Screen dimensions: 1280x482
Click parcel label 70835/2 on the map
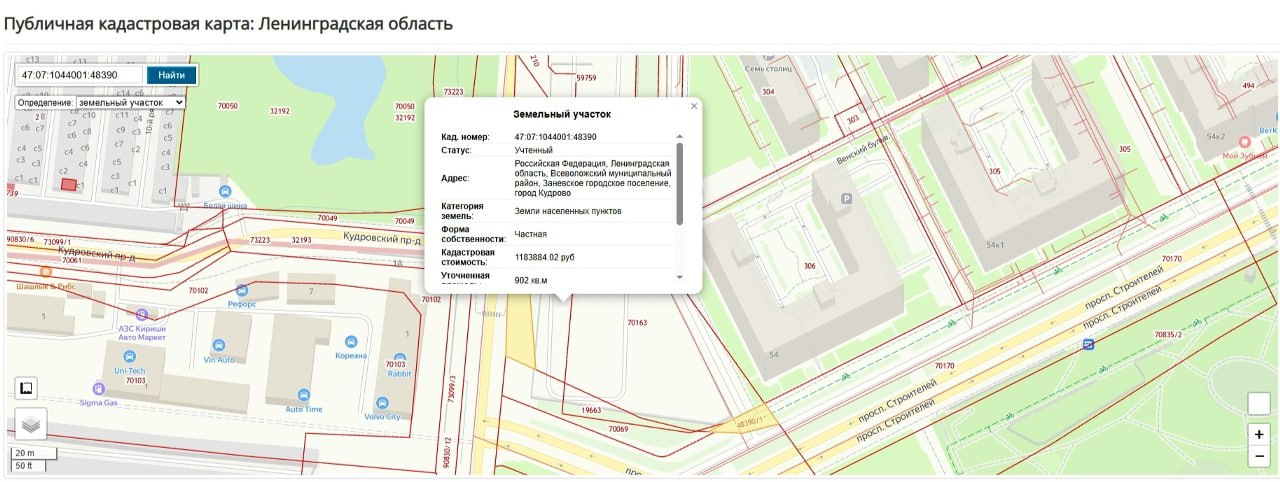click(x=1168, y=334)
